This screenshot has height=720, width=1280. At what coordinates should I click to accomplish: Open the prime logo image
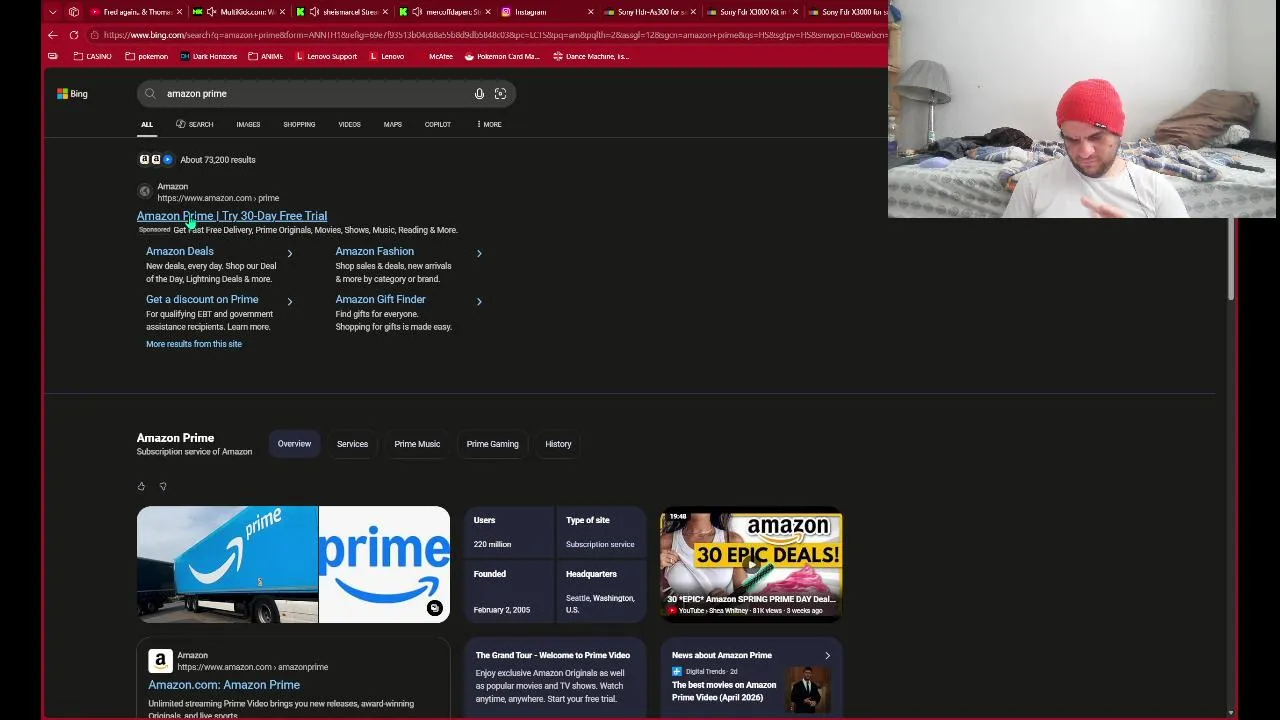coord(385,564)
